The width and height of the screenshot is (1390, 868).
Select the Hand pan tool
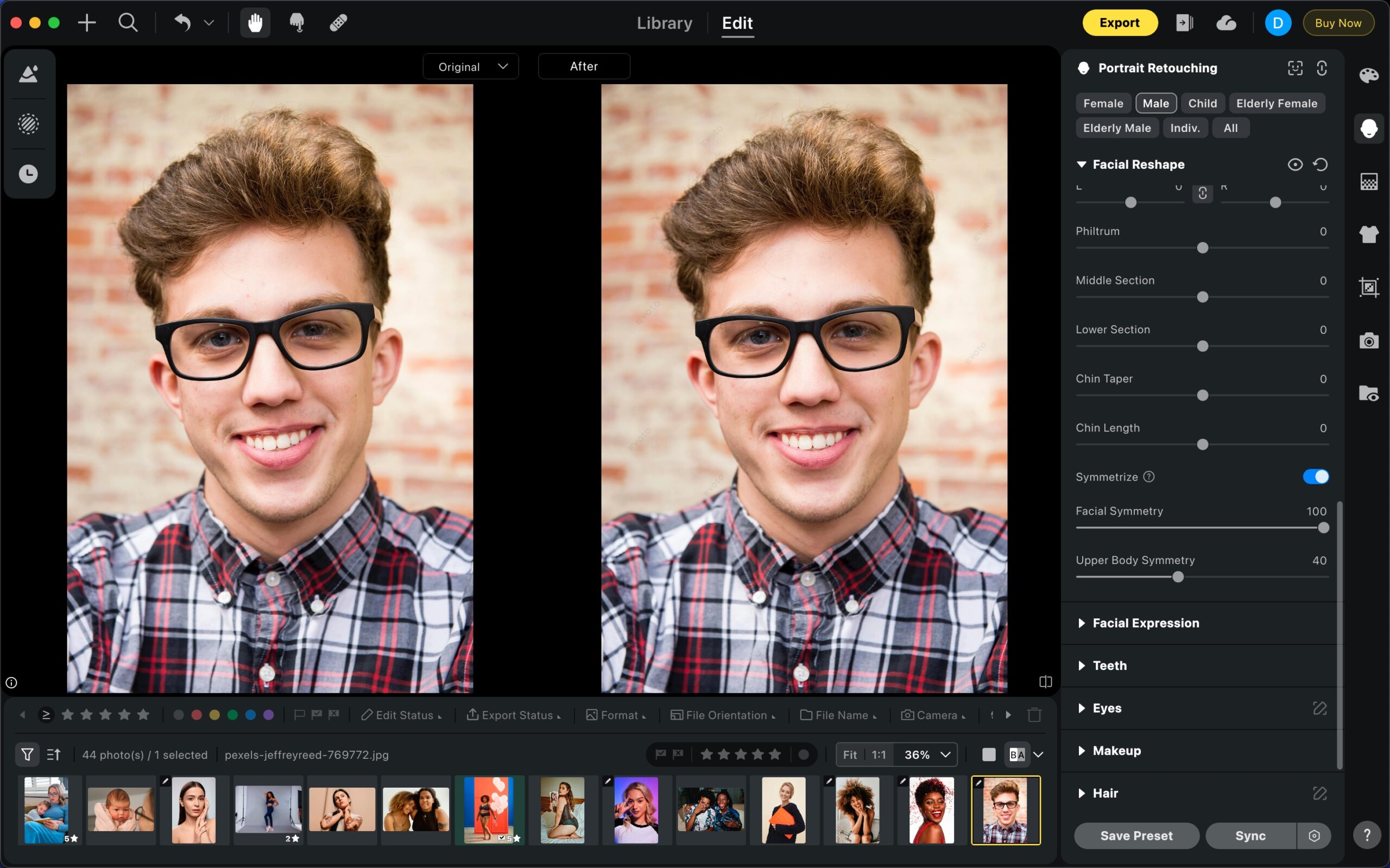pos(255,23)
